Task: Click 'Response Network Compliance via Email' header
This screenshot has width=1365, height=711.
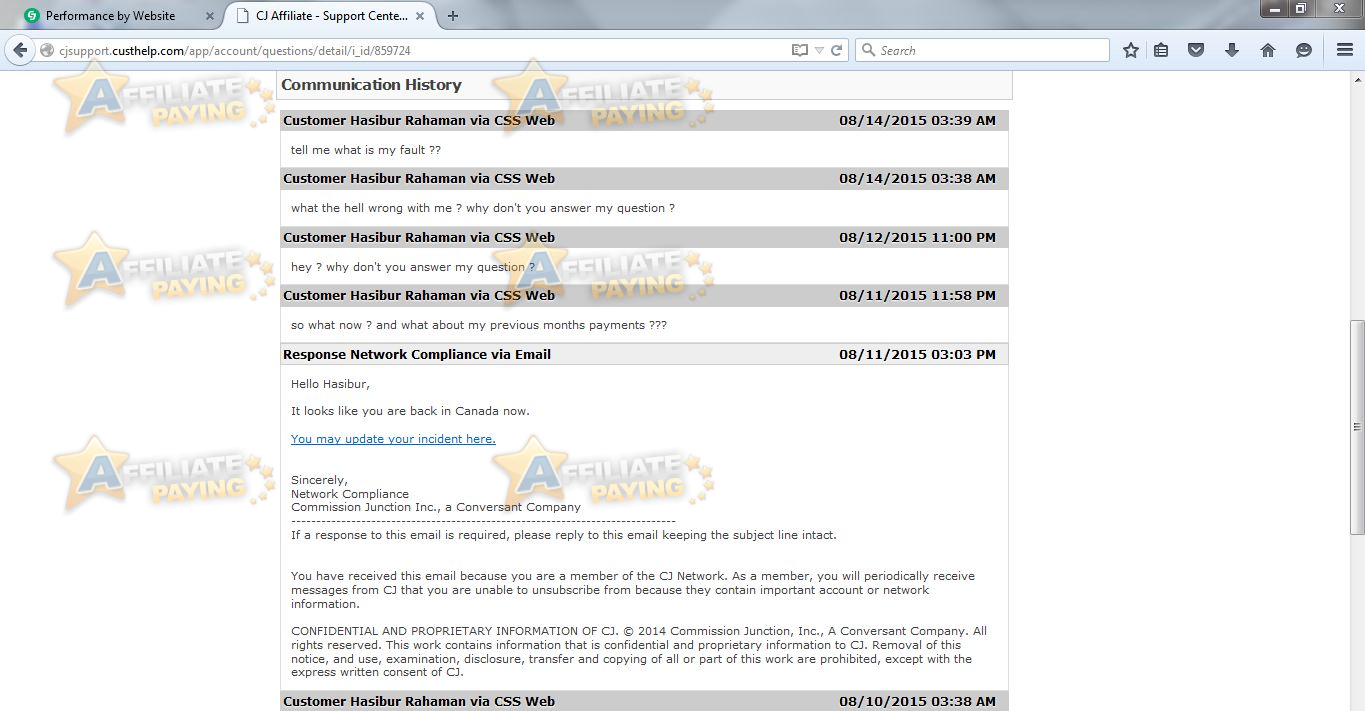Action: [417, 354]
